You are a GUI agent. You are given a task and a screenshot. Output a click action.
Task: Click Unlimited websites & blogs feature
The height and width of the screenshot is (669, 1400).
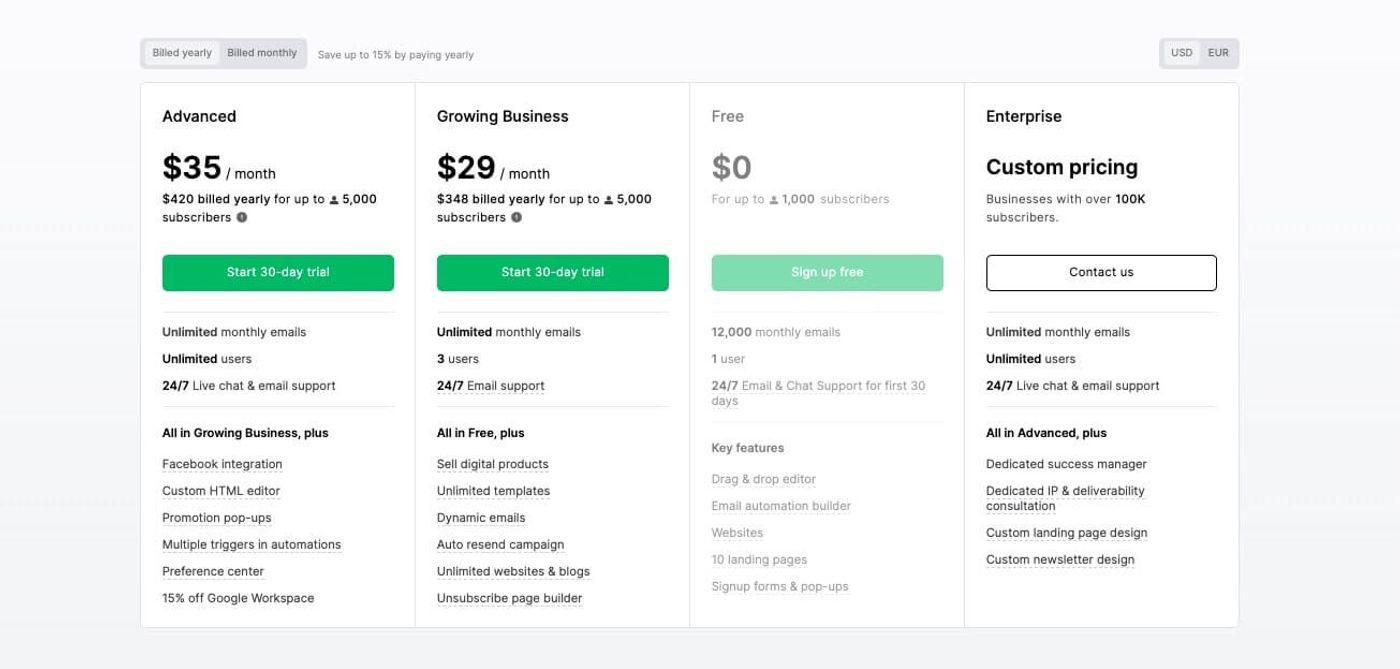[513, 572]
